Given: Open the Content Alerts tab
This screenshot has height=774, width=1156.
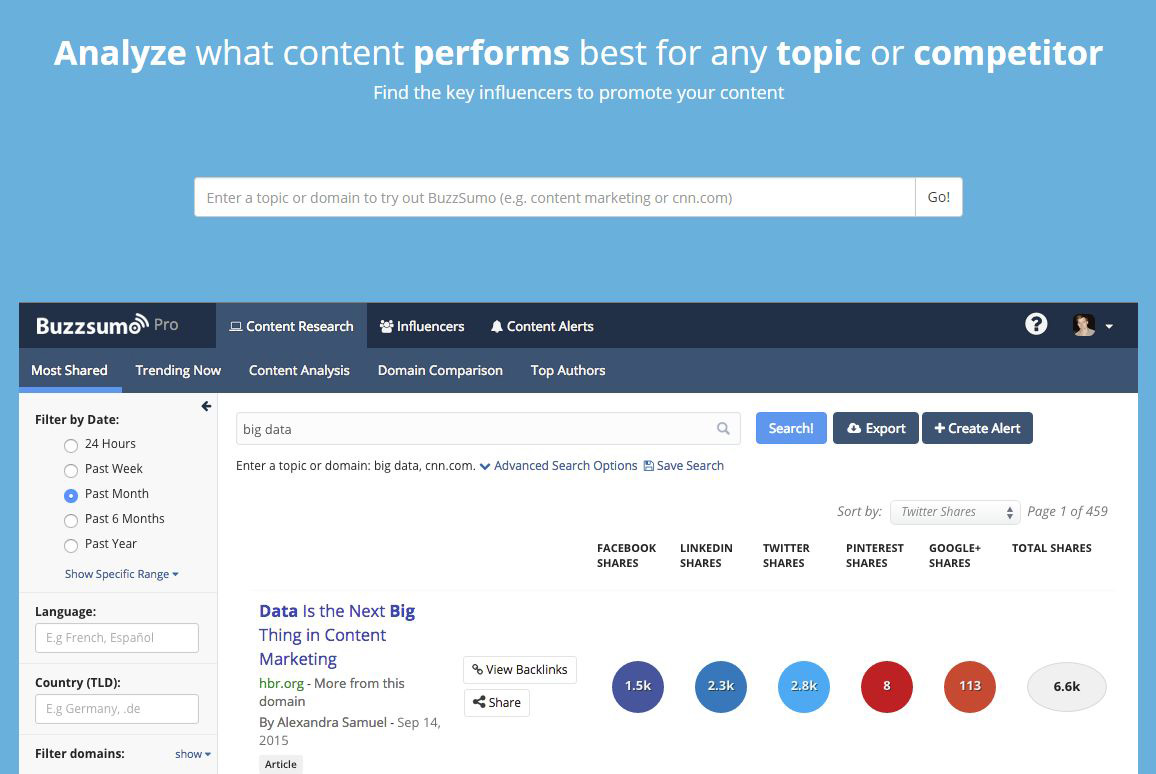Looking at the screenshot, I should tap(542, 326).
